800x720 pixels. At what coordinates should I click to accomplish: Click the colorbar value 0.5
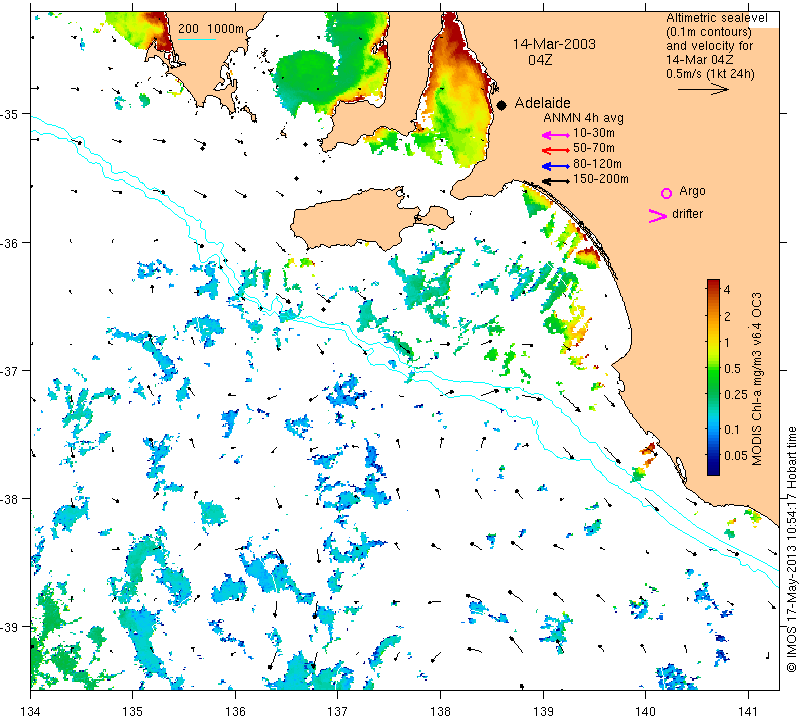[733, 368]
